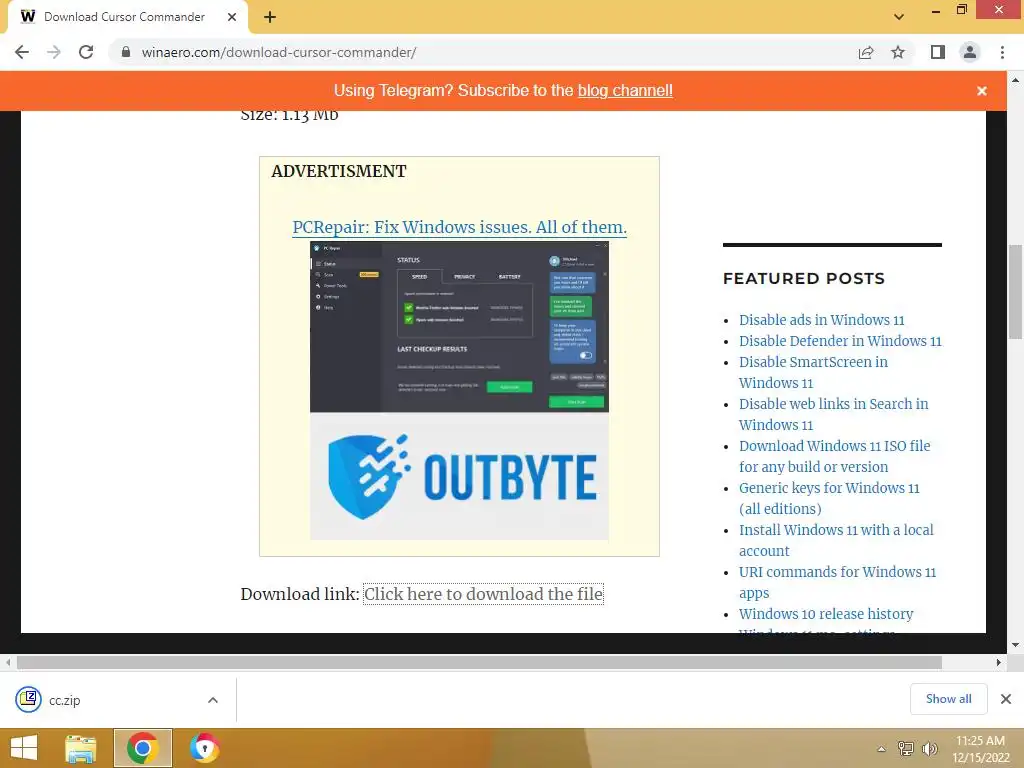Open Disable web links in Search post
The width and height of the screenshot is (1024, 768).
tap(833, 414)
